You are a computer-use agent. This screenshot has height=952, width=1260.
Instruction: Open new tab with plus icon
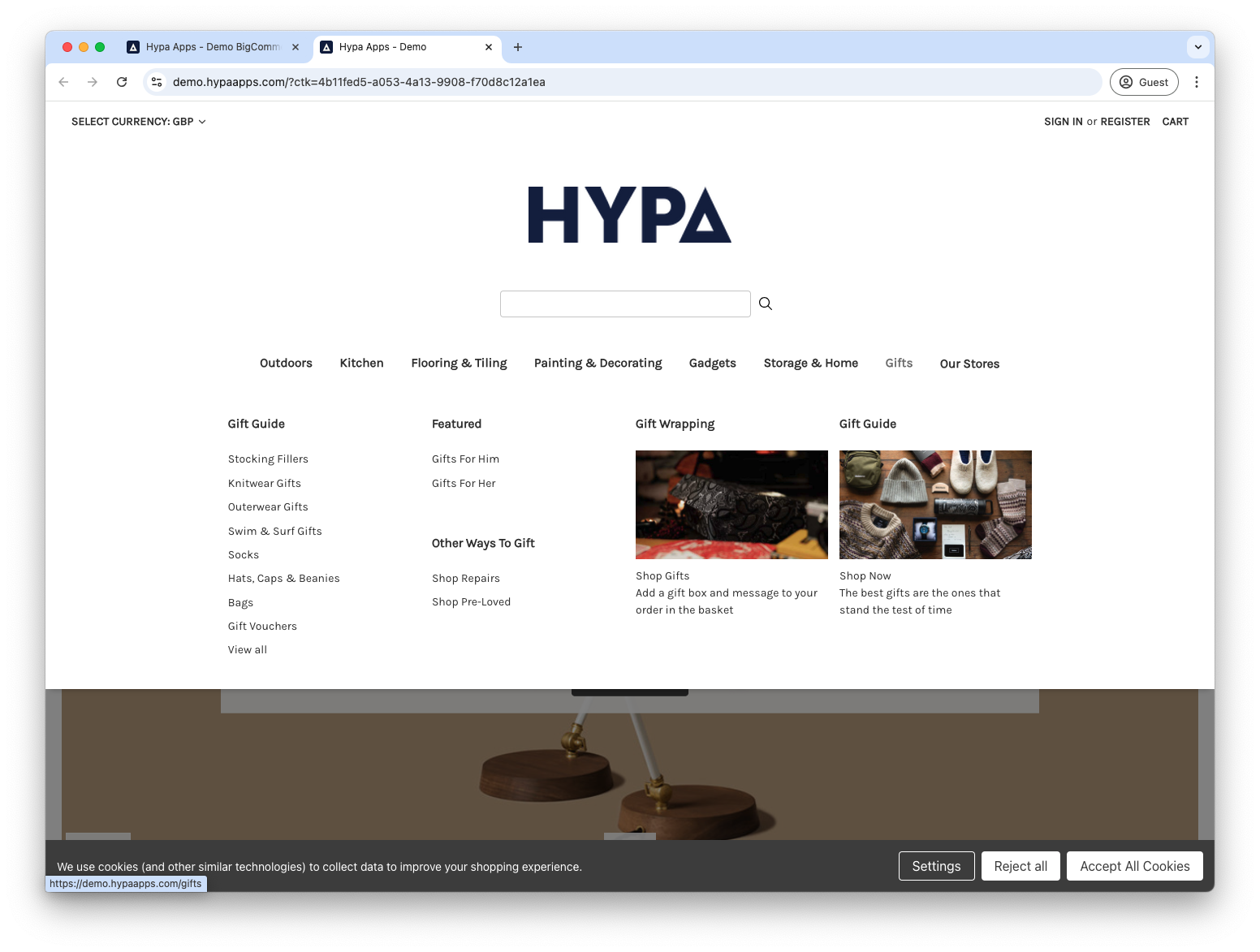[x=518, y=47]
